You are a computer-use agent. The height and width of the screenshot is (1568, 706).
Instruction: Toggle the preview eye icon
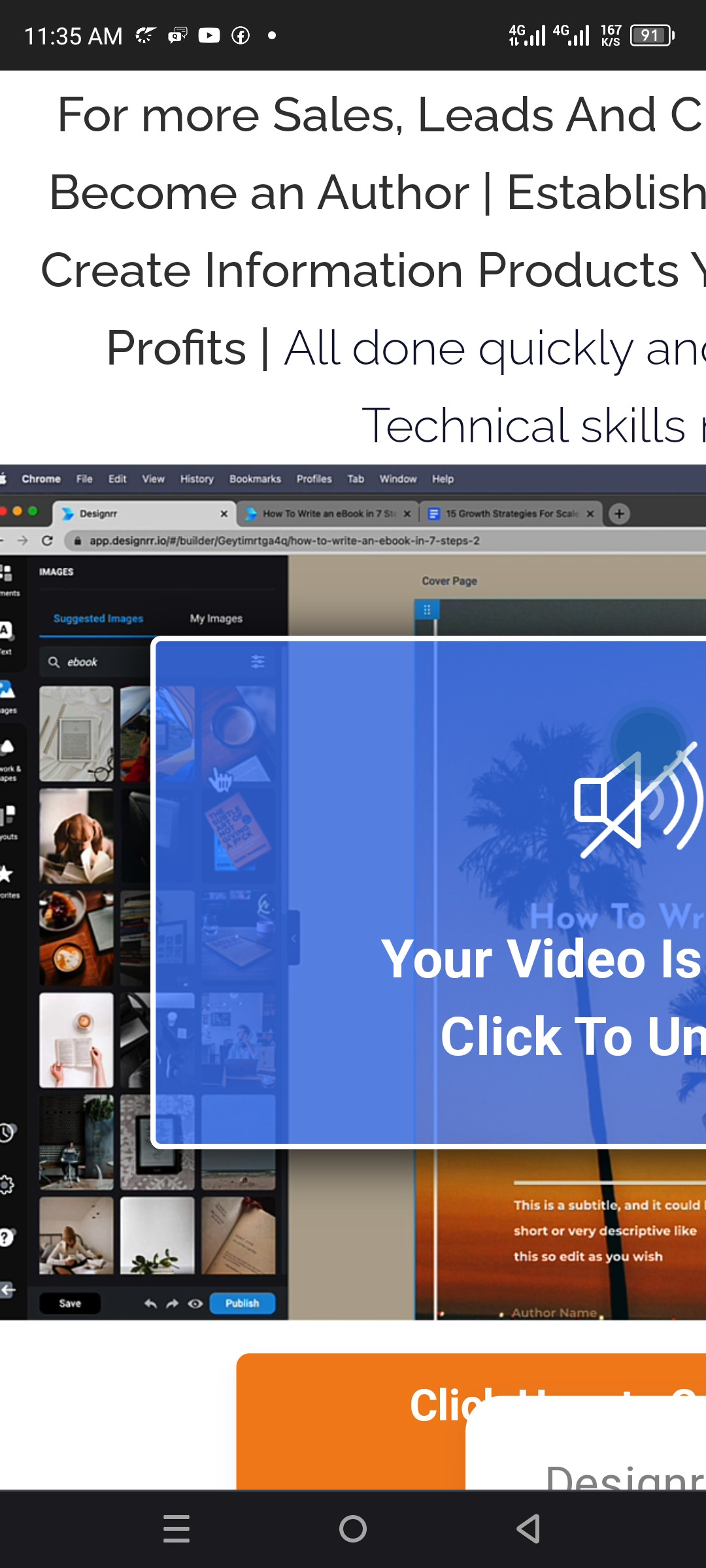point(195,1303)
